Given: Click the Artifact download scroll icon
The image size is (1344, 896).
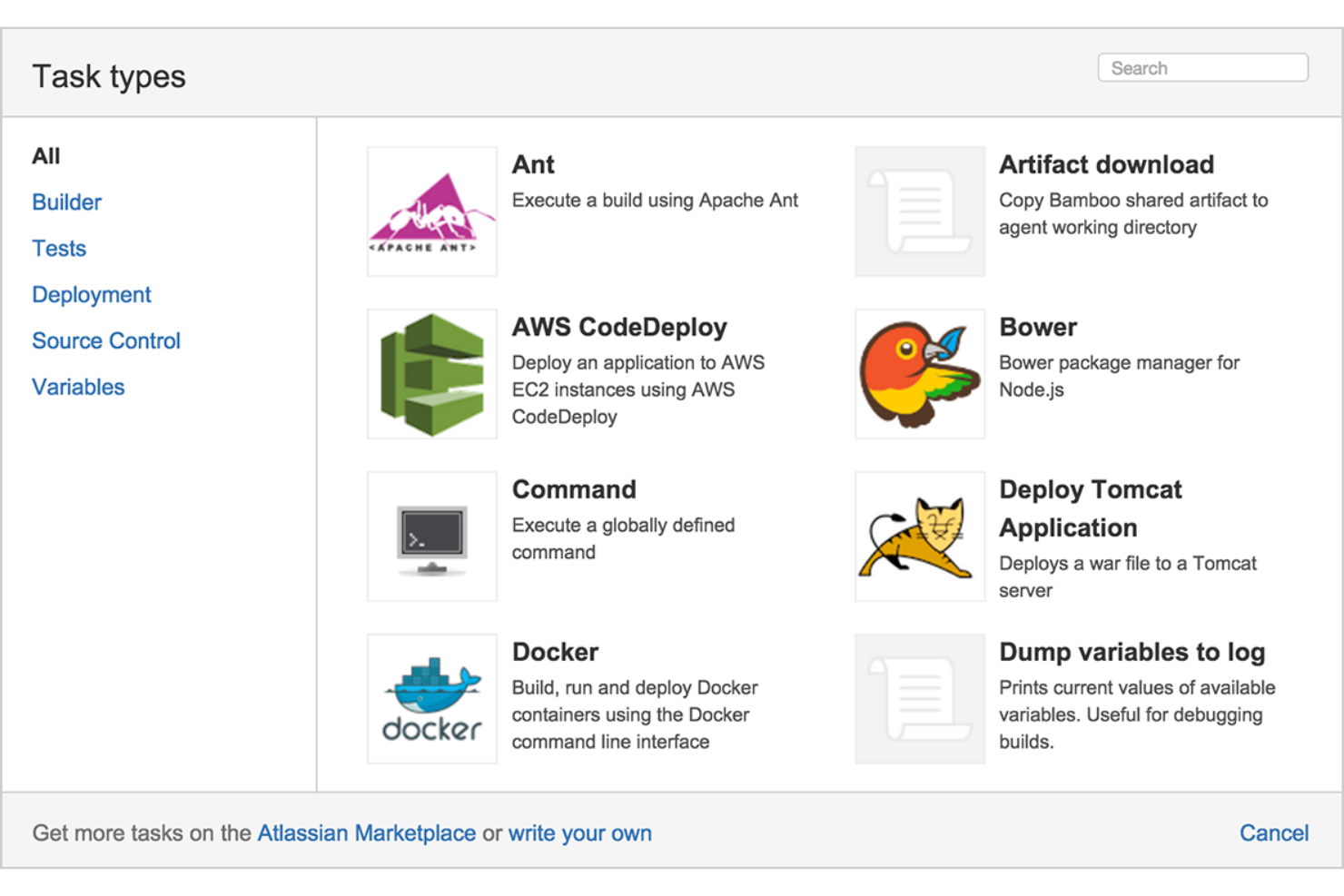Looking at the screenshot, I should point(919,211).
